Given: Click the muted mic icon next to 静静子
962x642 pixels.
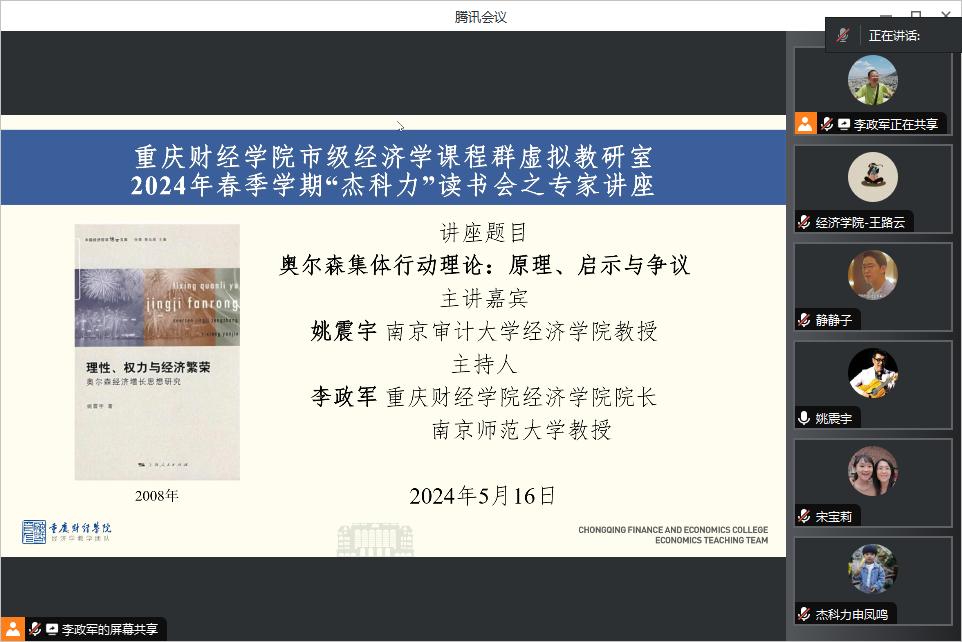Looking at the screenshot, I should 804,320.
